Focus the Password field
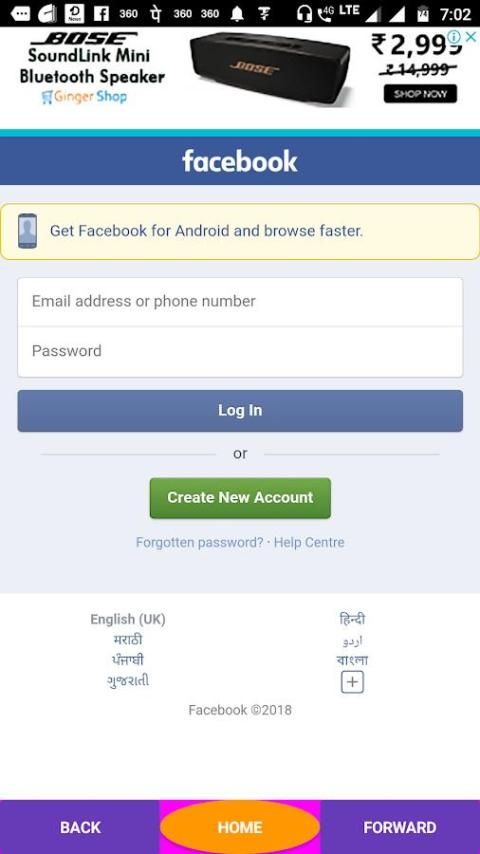Image resolution: width=480 pixels, height=854 pixels. coord(240,351)
